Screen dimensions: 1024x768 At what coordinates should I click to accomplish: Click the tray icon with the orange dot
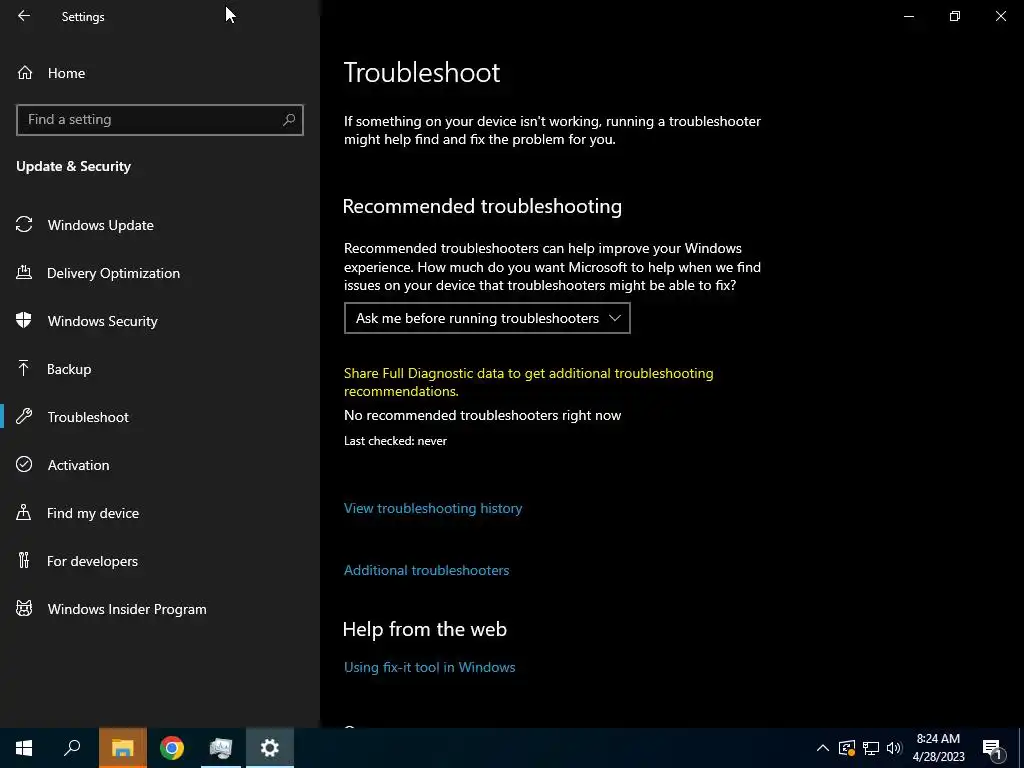846,748
